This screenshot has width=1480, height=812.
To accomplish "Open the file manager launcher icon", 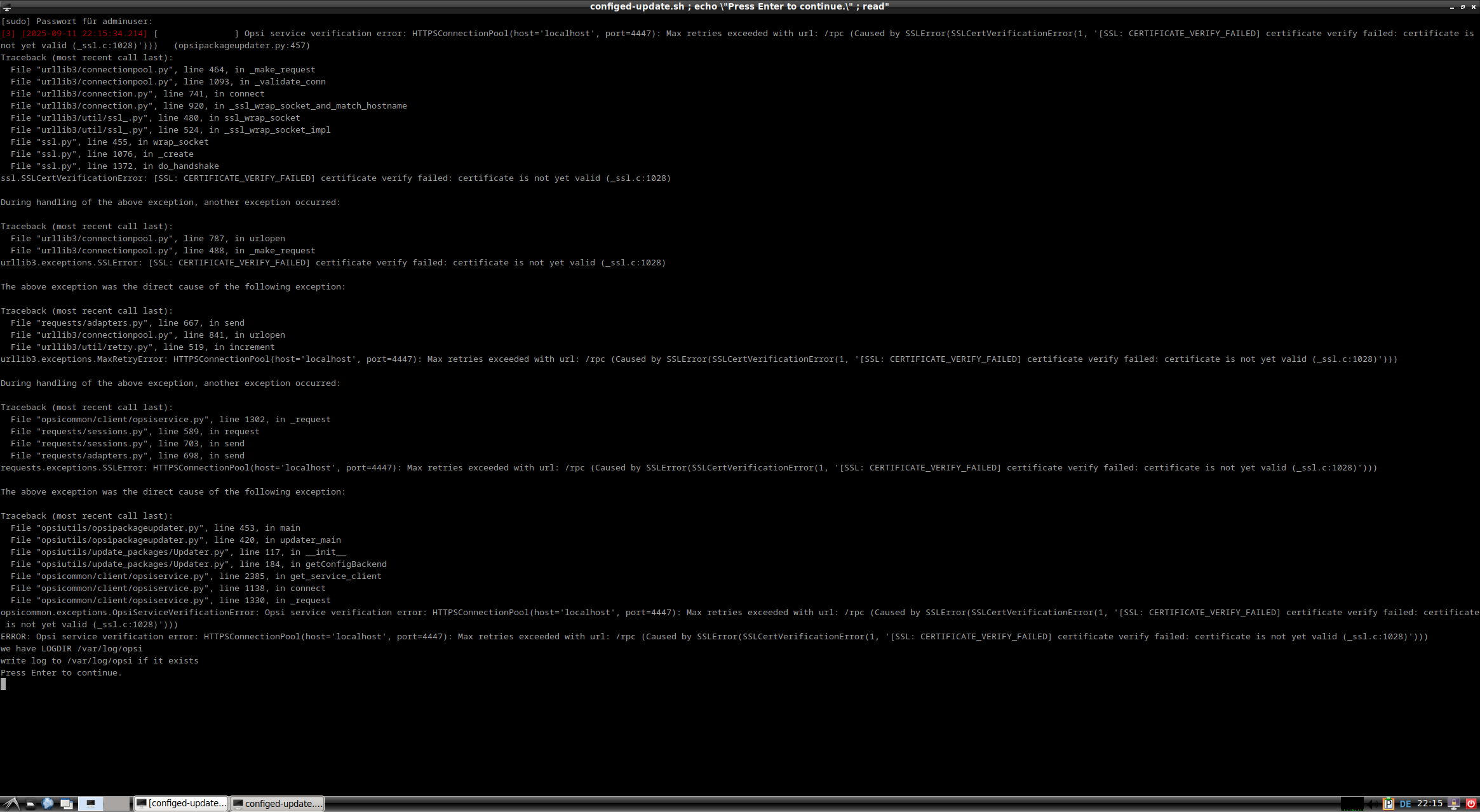I will click(x=30, y=804).
